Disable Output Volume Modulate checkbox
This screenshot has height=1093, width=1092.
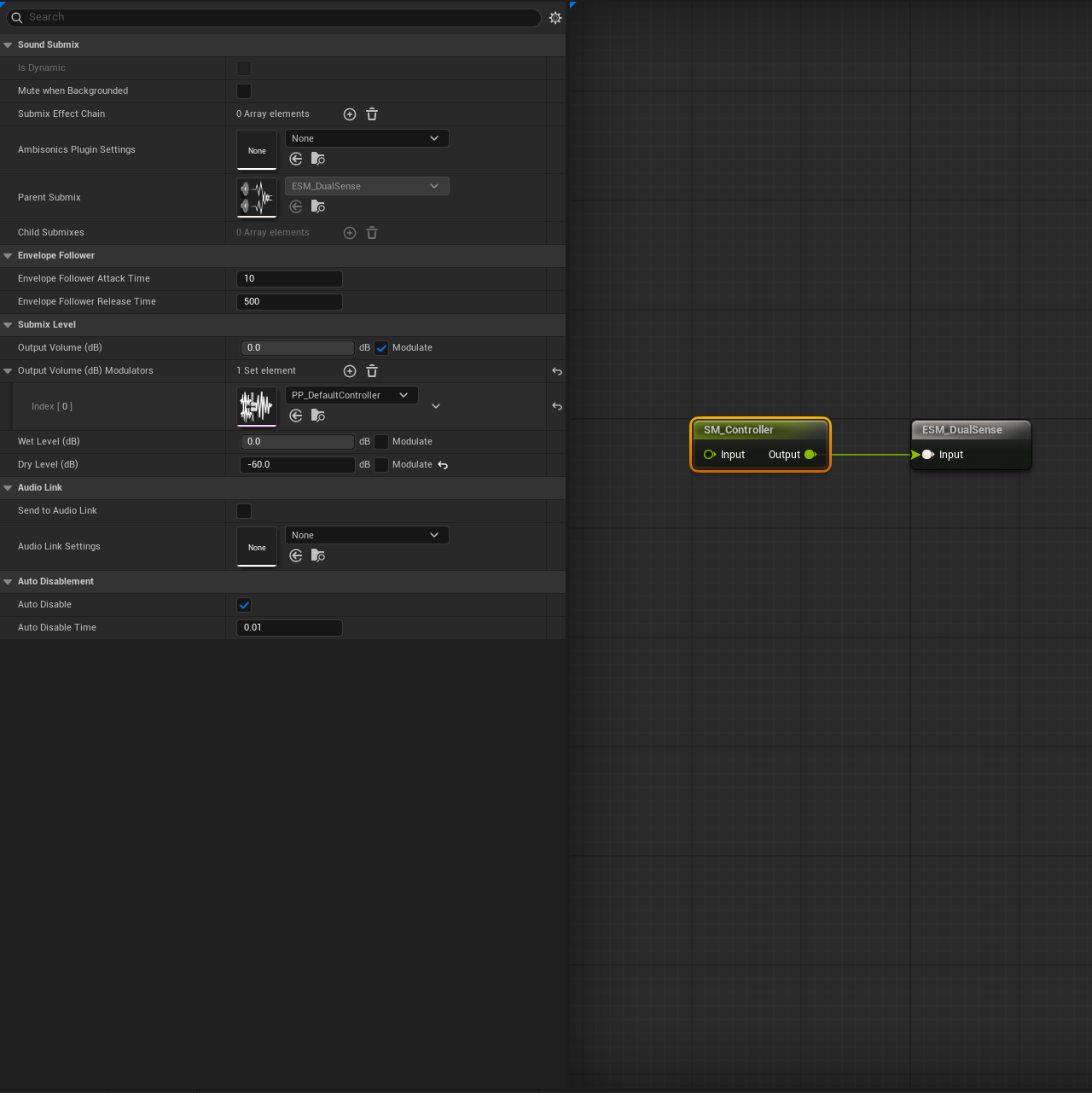381,348
